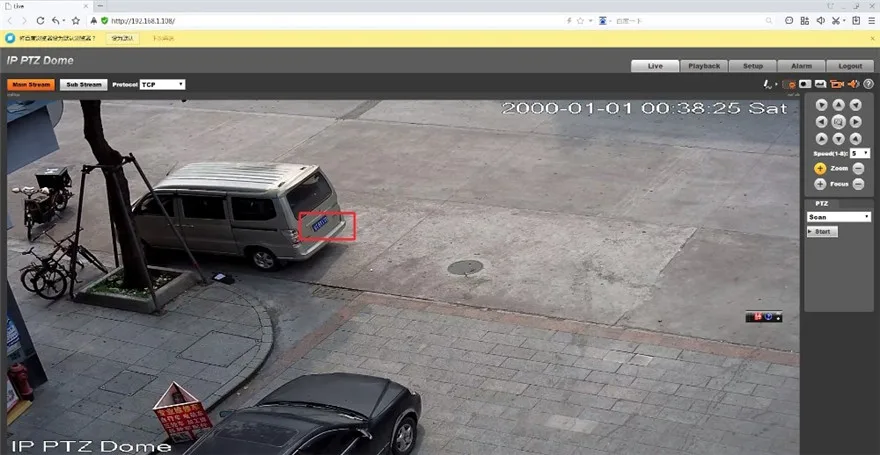
Task: Open the dropdown beside scissors icon
Action: click(x=844, y=21)
